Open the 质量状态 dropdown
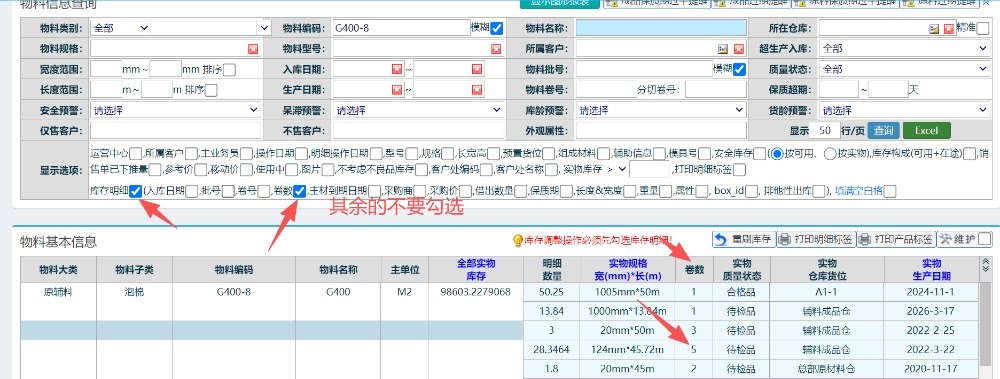 [904, 69]
